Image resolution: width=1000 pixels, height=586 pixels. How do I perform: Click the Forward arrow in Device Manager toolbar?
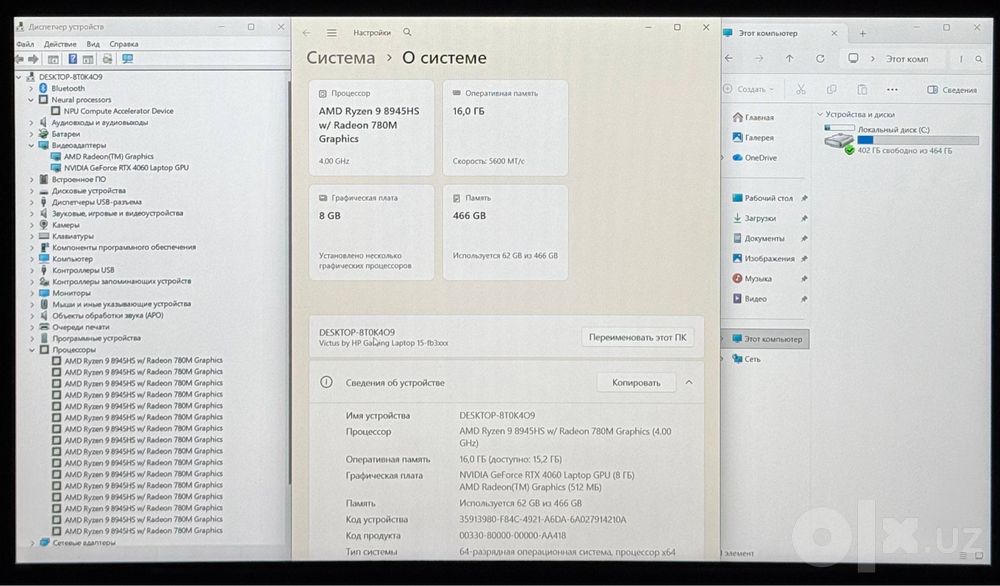[33, 59]
